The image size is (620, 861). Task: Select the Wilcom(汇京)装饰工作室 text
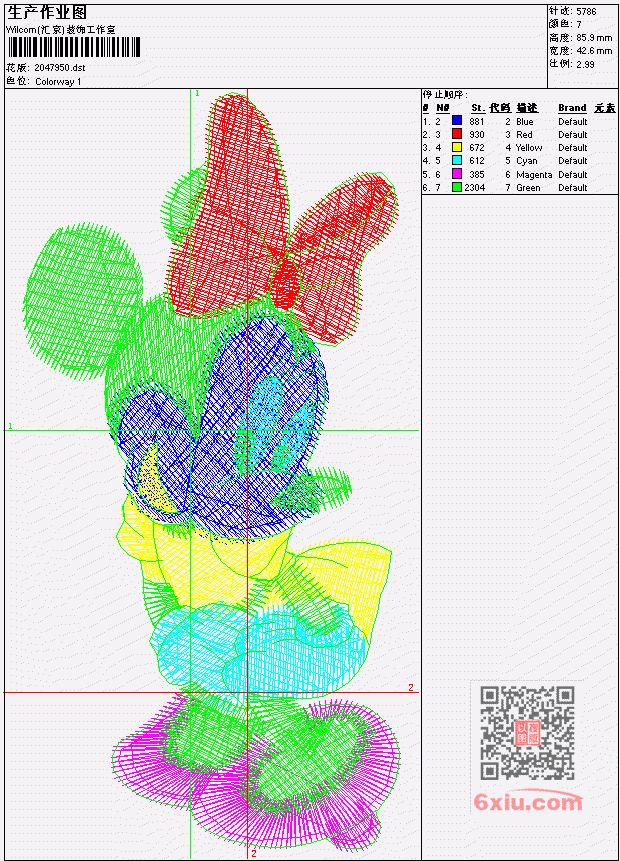61,30
